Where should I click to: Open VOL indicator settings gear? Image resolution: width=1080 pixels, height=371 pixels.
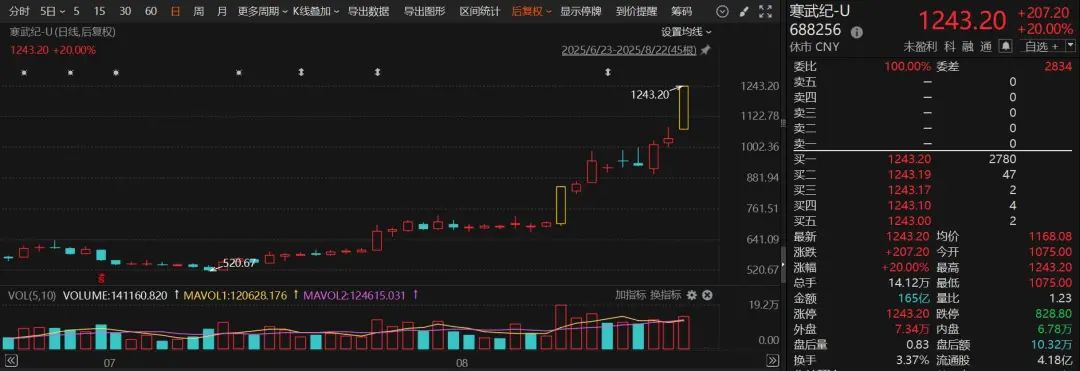tap(692, 295)
